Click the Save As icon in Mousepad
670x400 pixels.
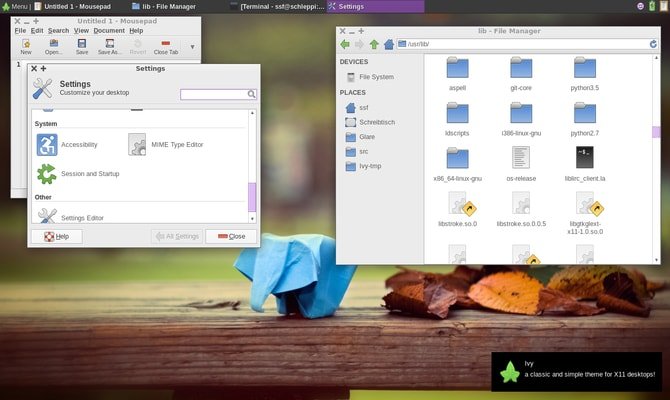coord(109,47)
